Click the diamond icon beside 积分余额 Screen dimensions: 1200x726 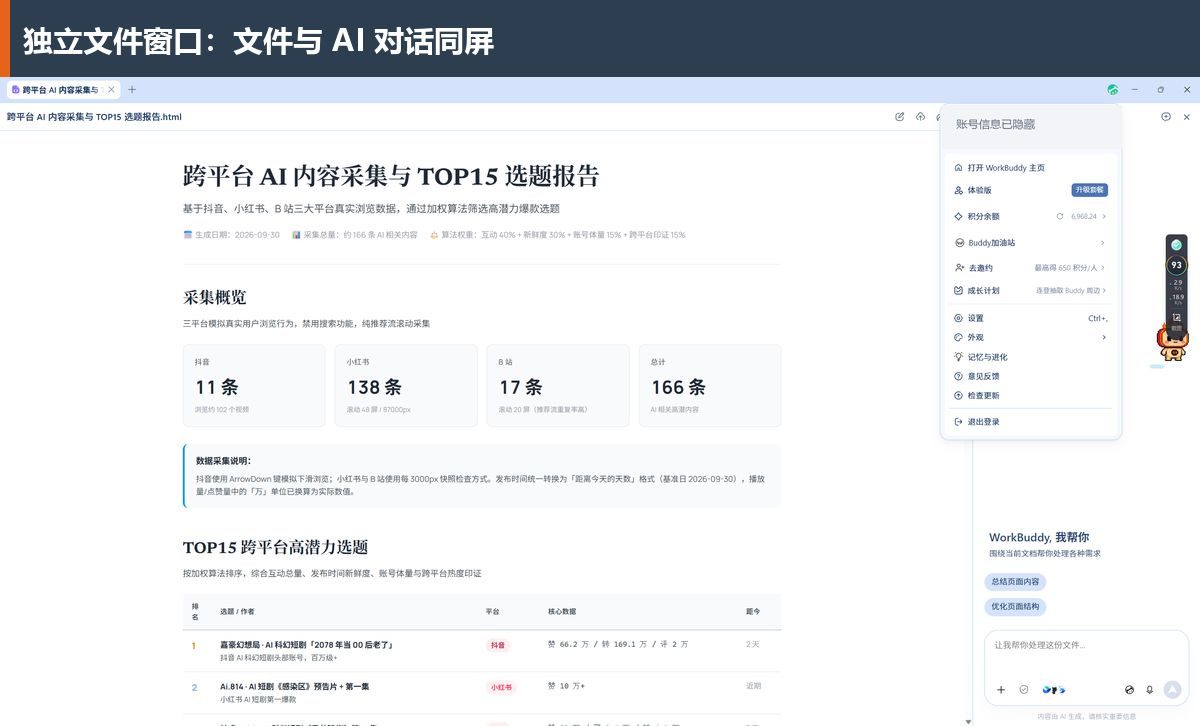(959, 216)
